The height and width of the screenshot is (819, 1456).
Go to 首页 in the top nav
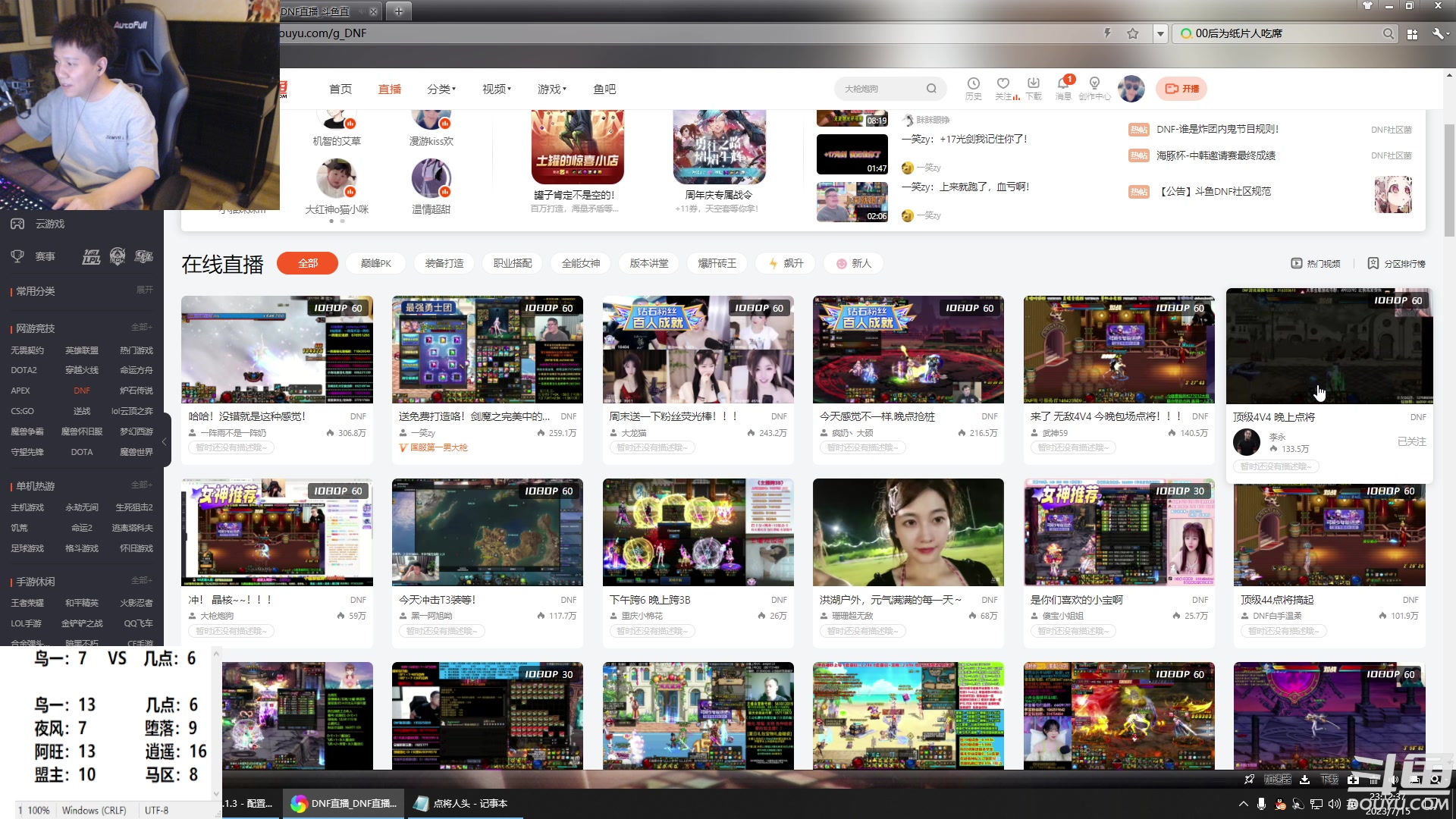coord(340,89)
